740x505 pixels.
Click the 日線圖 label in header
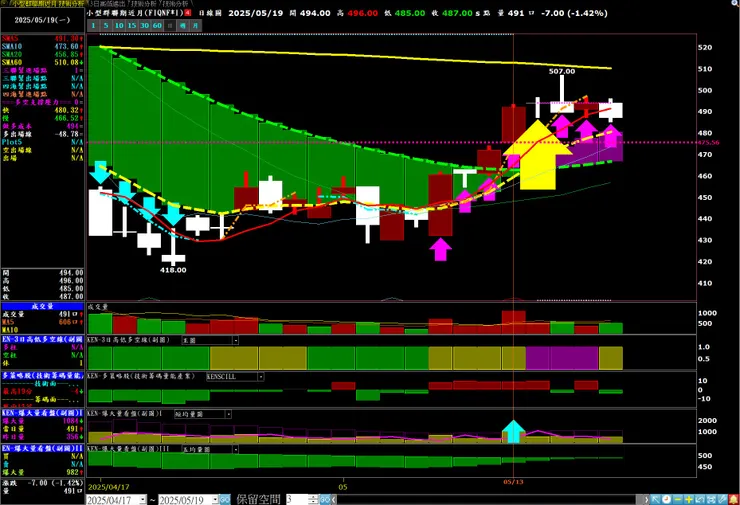click(210, 13)
